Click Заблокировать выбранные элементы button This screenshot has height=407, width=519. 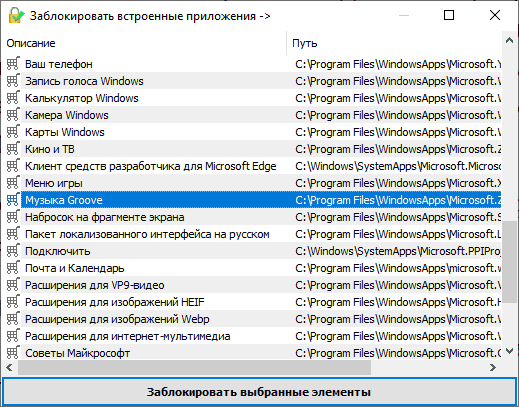click(259, 392)
